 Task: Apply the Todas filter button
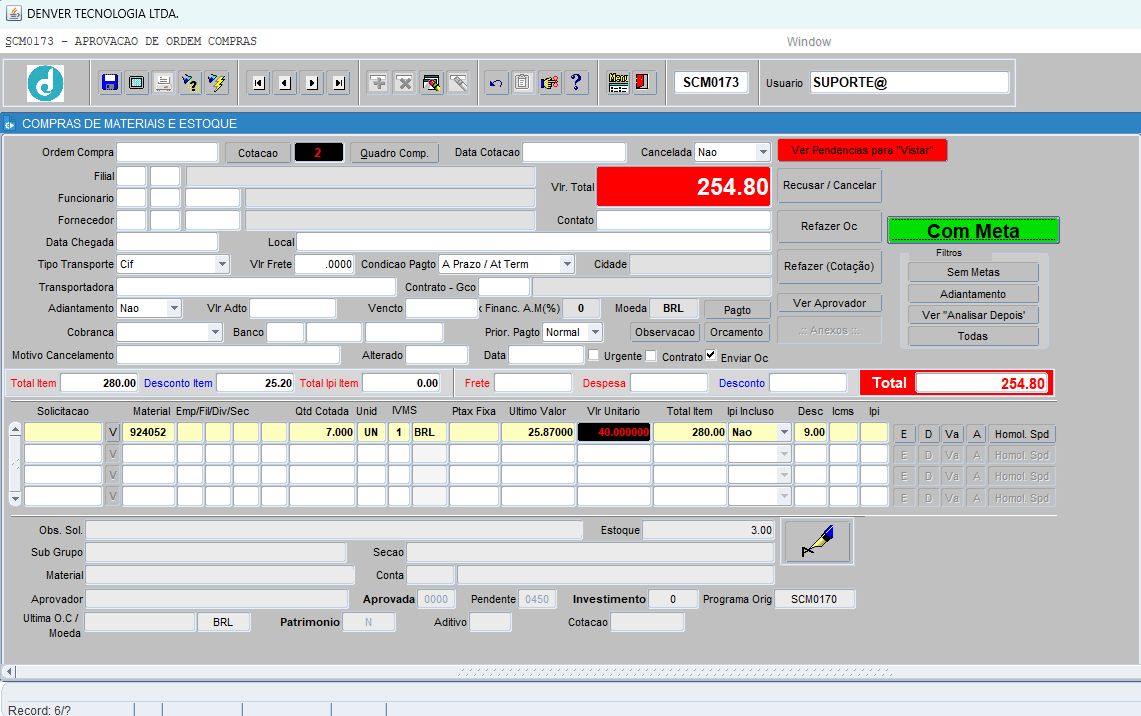(x=973, y=336)
